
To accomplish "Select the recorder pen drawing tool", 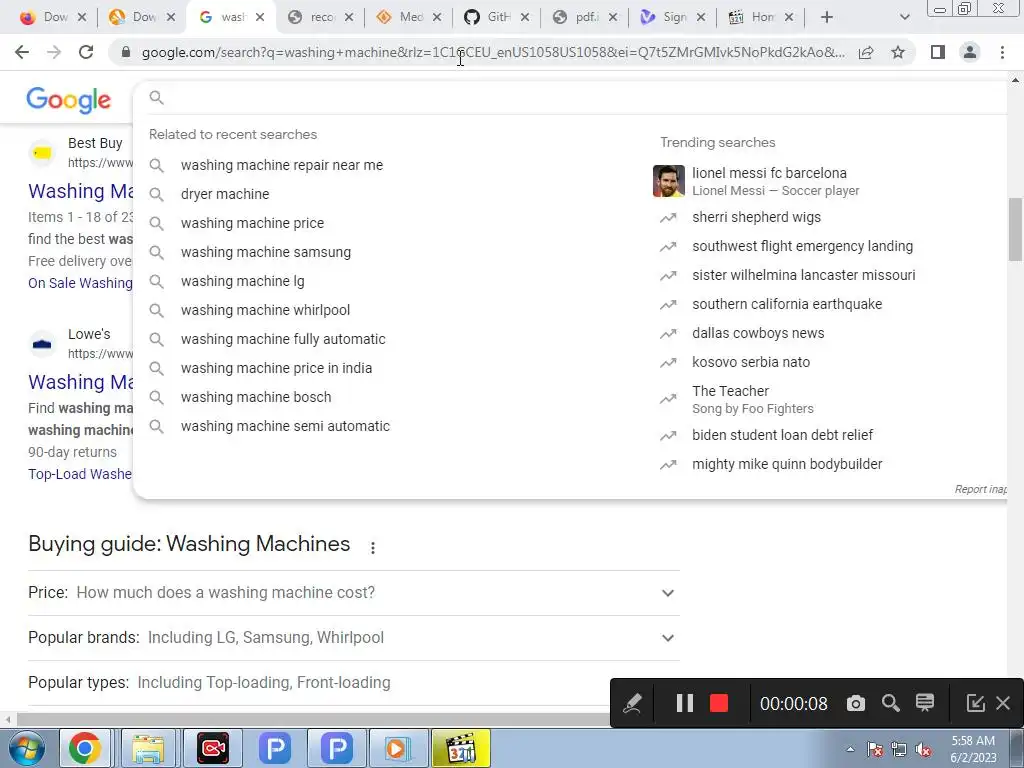I will click(x=632, y=703).
